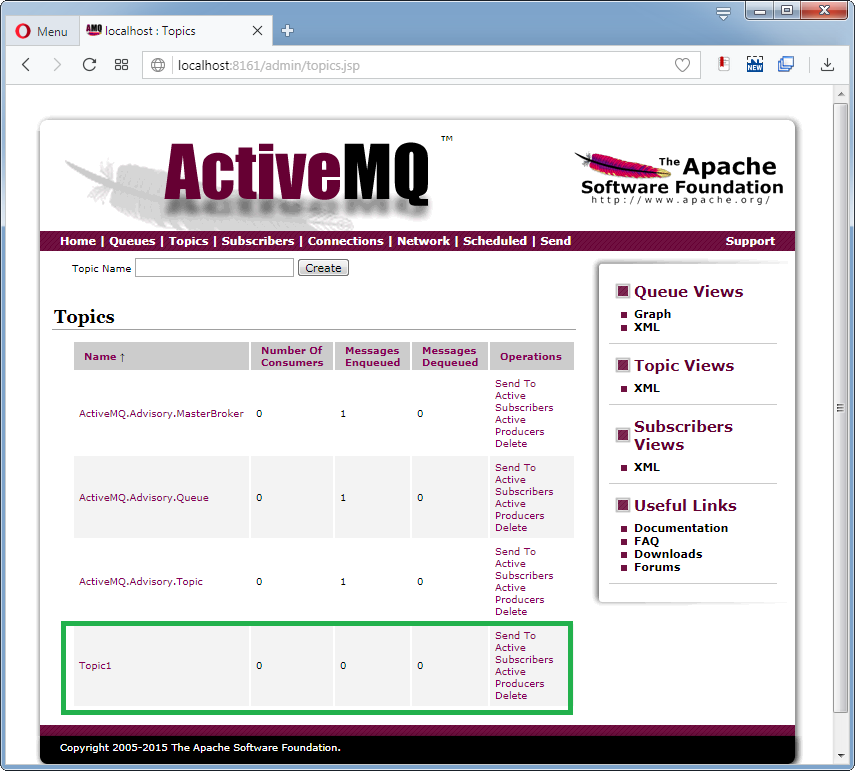The height and width of the screenshot is (771, 855).
Task: Open the Network page
Action: point(423,241)
